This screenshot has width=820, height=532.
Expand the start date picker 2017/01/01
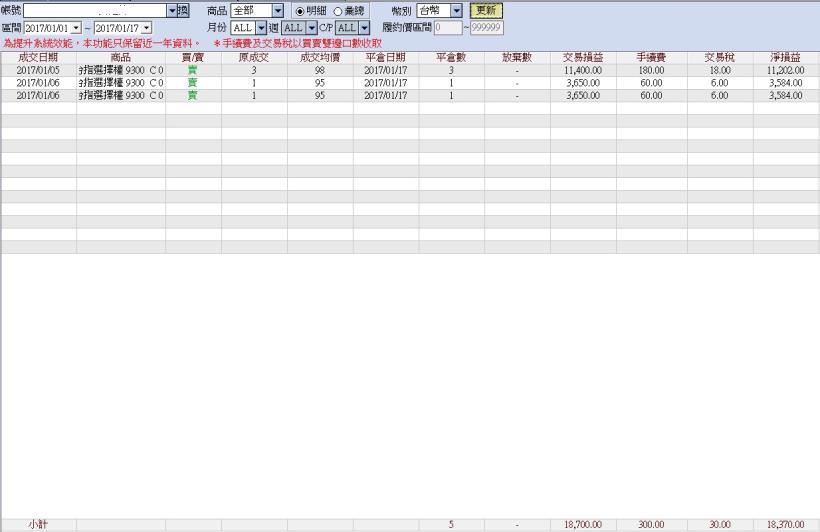point(77,28)
